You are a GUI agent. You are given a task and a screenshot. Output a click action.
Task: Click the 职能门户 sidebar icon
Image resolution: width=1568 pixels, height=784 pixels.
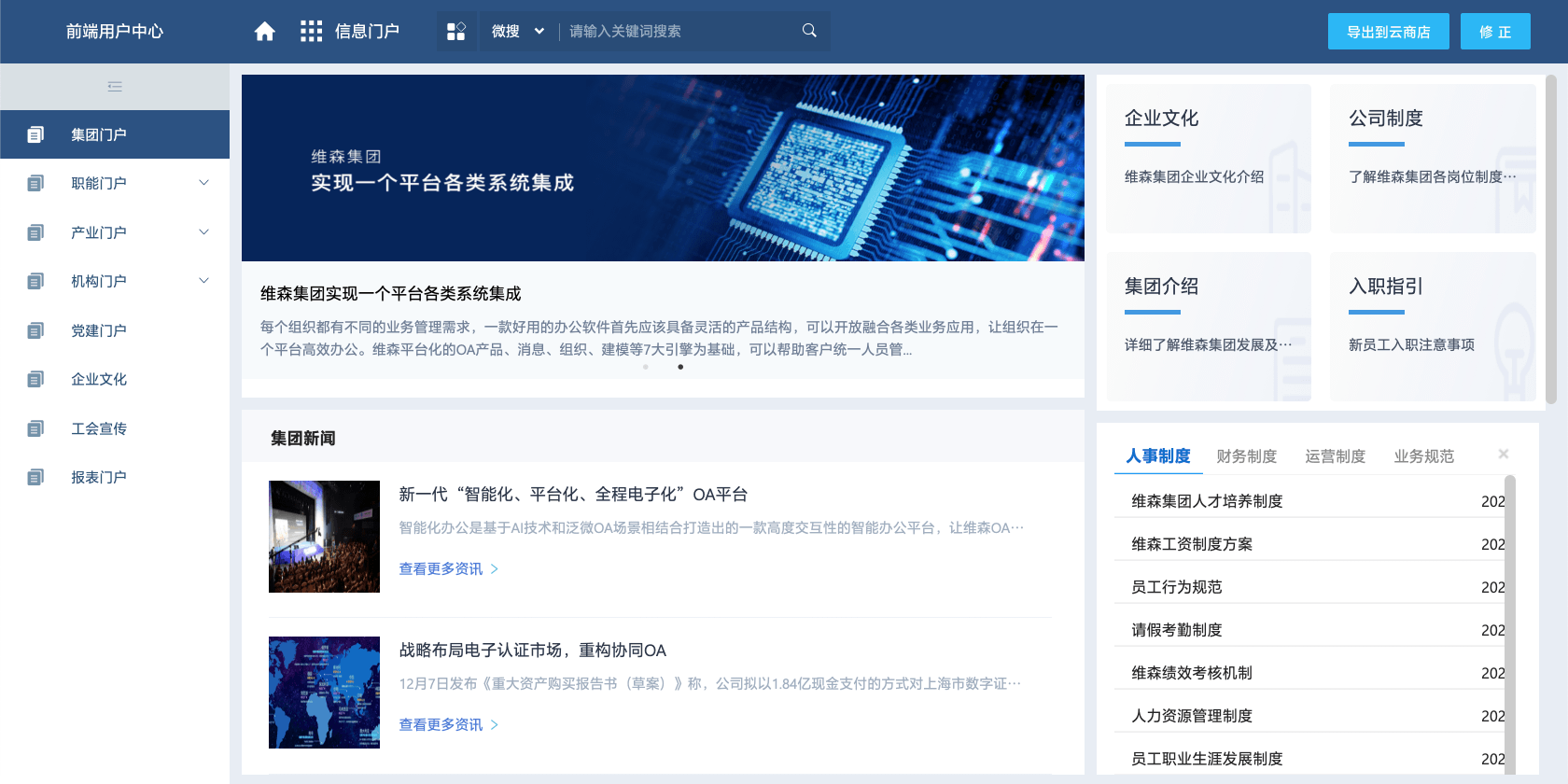pos(35,183)
